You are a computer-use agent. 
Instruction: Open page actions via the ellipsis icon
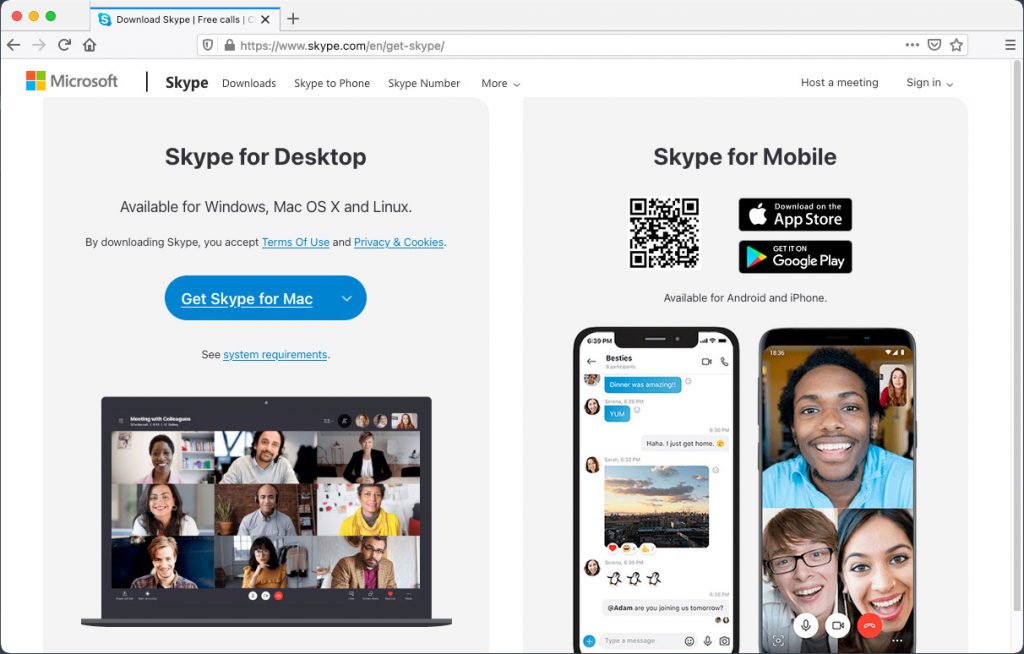point(913,45)
